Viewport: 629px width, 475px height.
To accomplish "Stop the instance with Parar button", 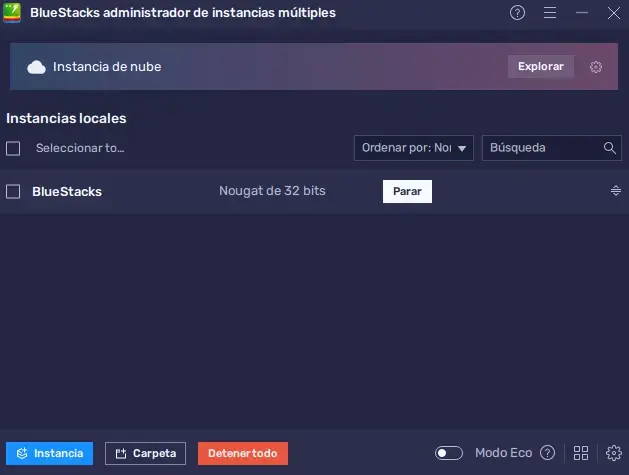I will 407,191.
